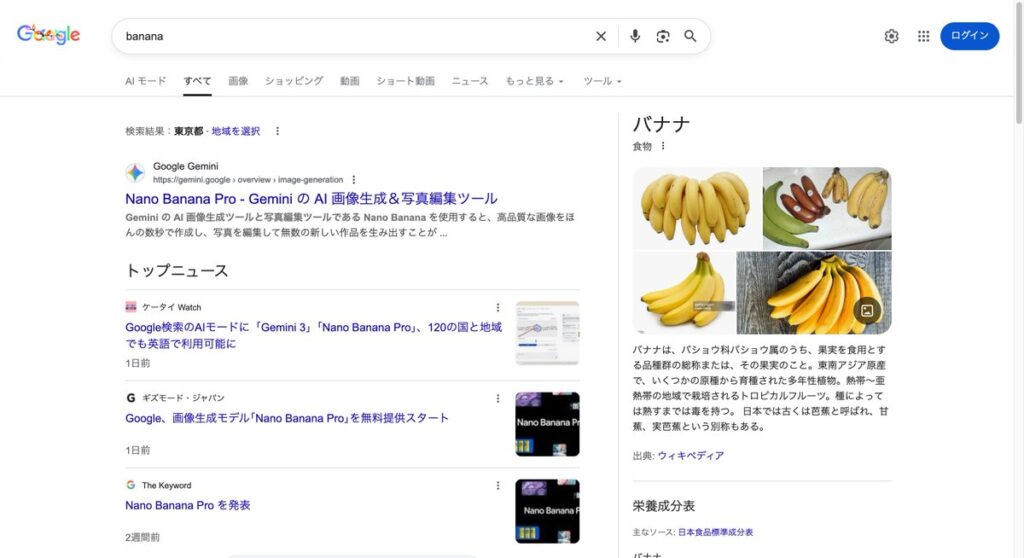Switch to the 画像 tab
Viewport: 1024px width, 558px height.
(238, 81)
